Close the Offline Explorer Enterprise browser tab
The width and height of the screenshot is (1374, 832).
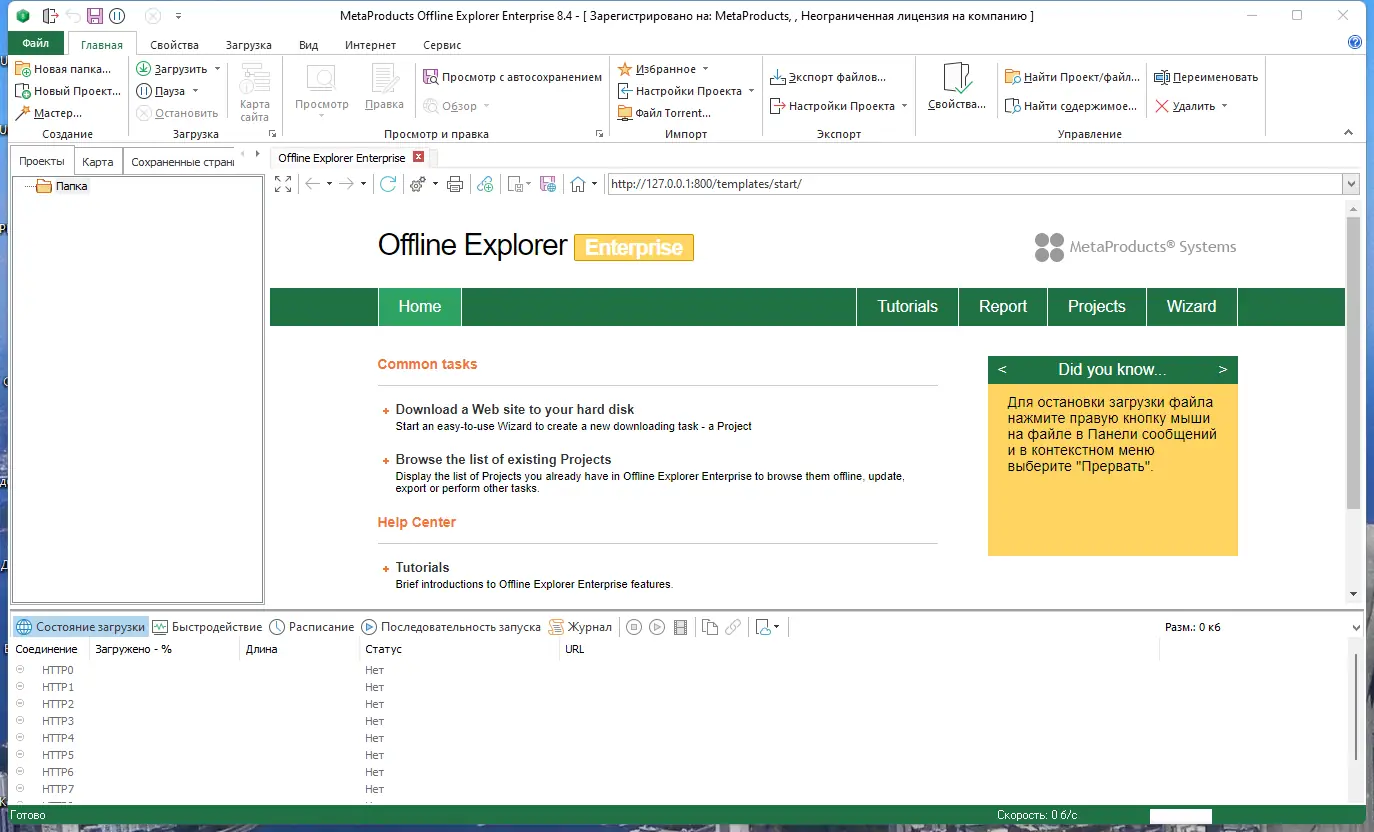click(419, 157)
